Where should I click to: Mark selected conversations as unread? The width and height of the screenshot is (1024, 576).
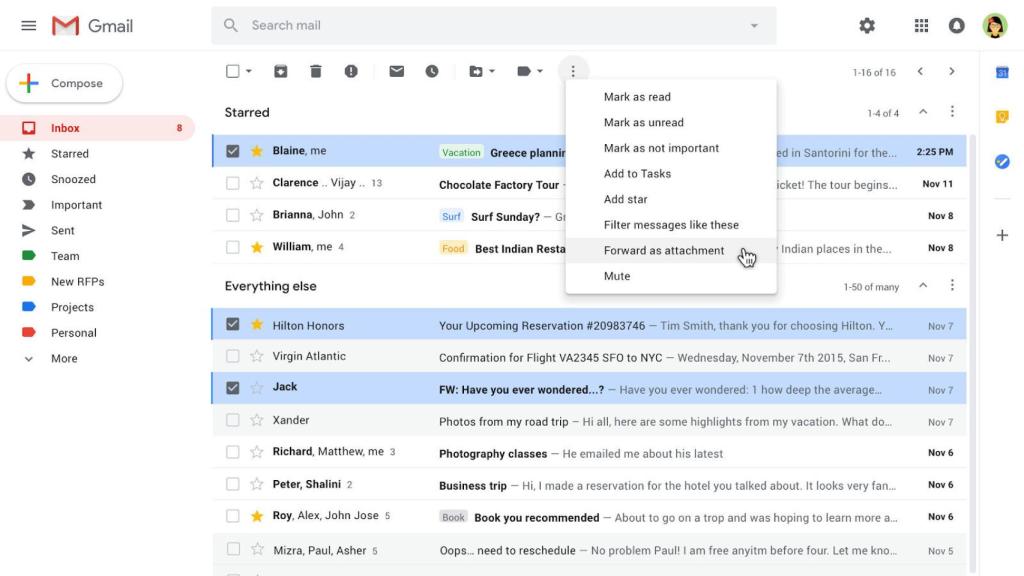point(396,71)
